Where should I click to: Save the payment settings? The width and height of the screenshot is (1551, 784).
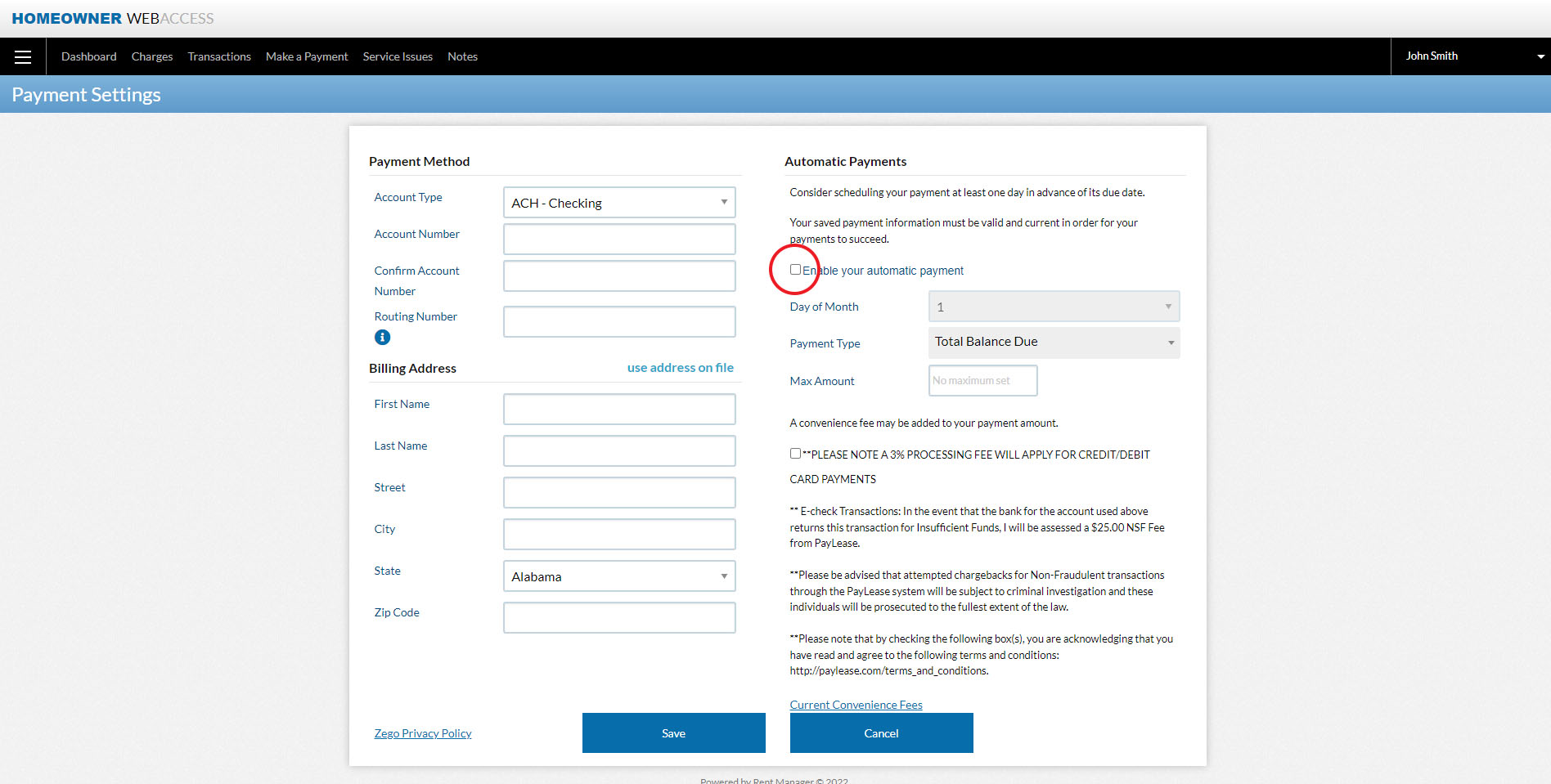[x=673, y=732]
